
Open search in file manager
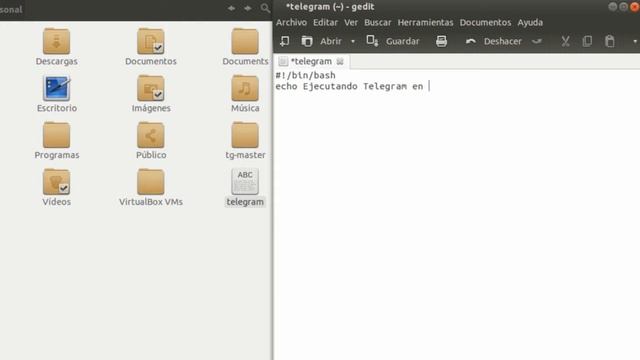click(x=265, y=8)
